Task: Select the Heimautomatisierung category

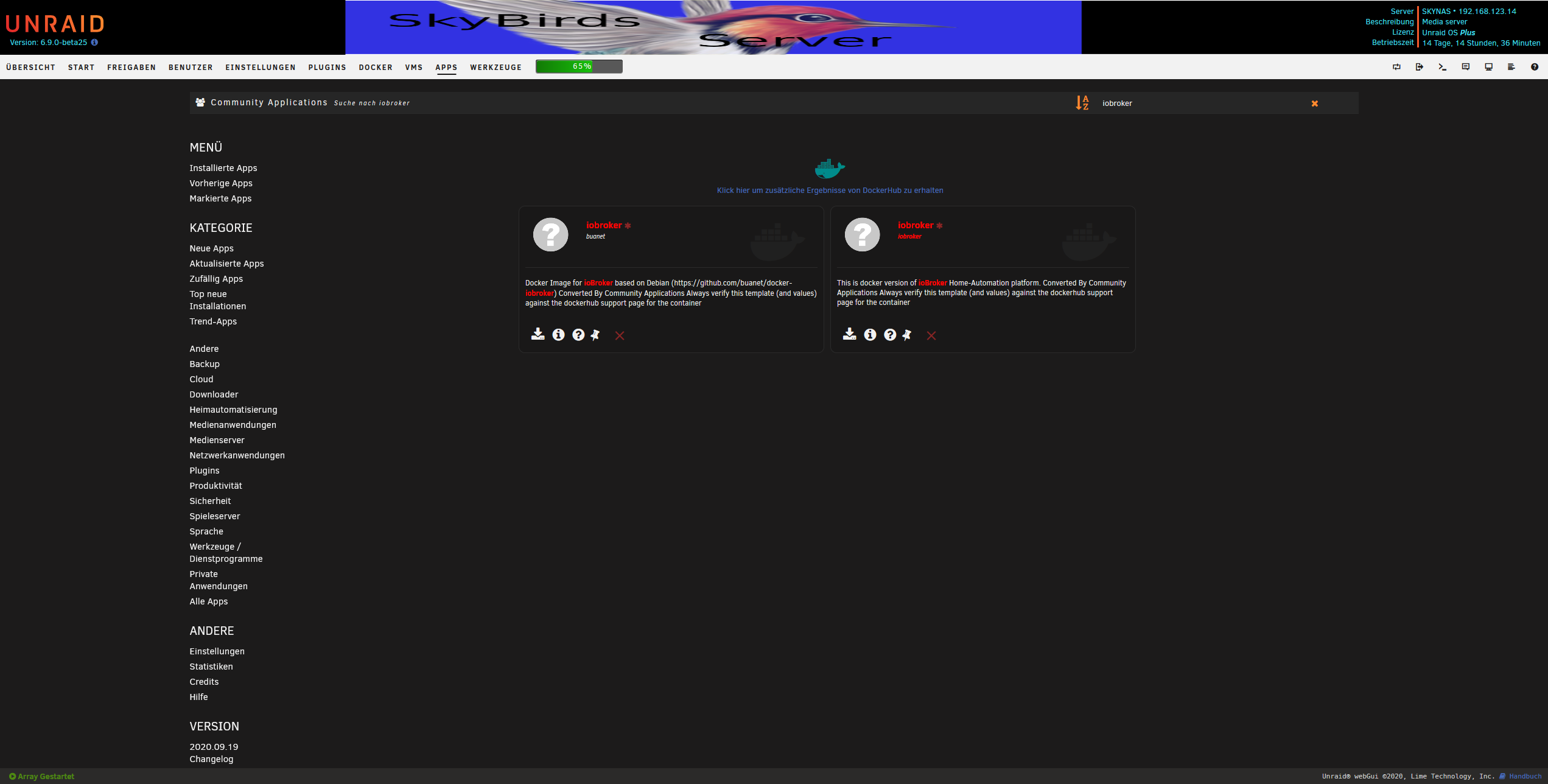Action: [233, 410]
